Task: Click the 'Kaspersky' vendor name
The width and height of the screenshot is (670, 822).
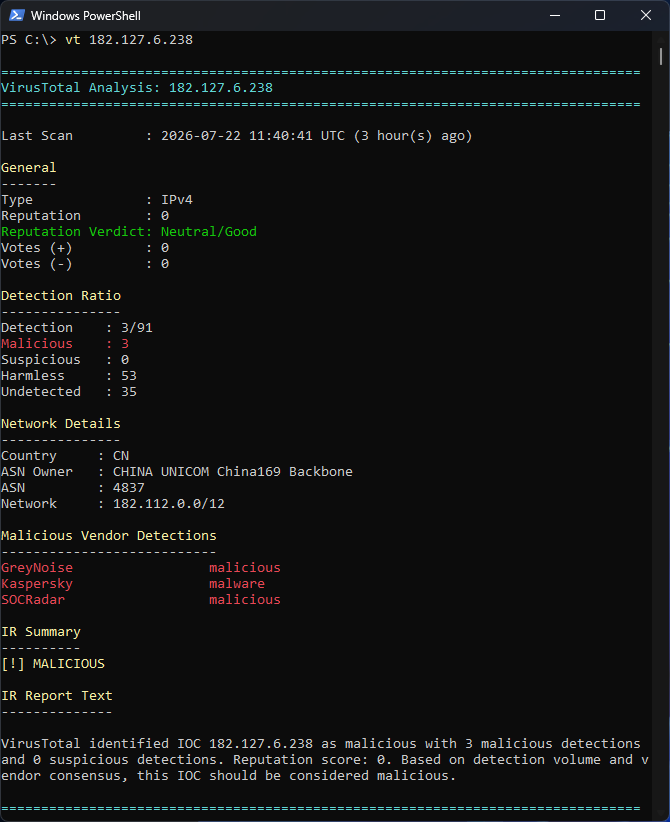Action: click(x=37, y=583)
